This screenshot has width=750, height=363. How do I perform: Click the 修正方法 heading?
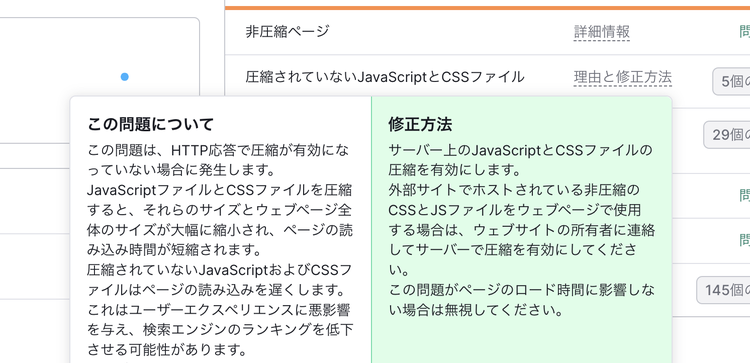pyautogui.click(x=420, y=124)
